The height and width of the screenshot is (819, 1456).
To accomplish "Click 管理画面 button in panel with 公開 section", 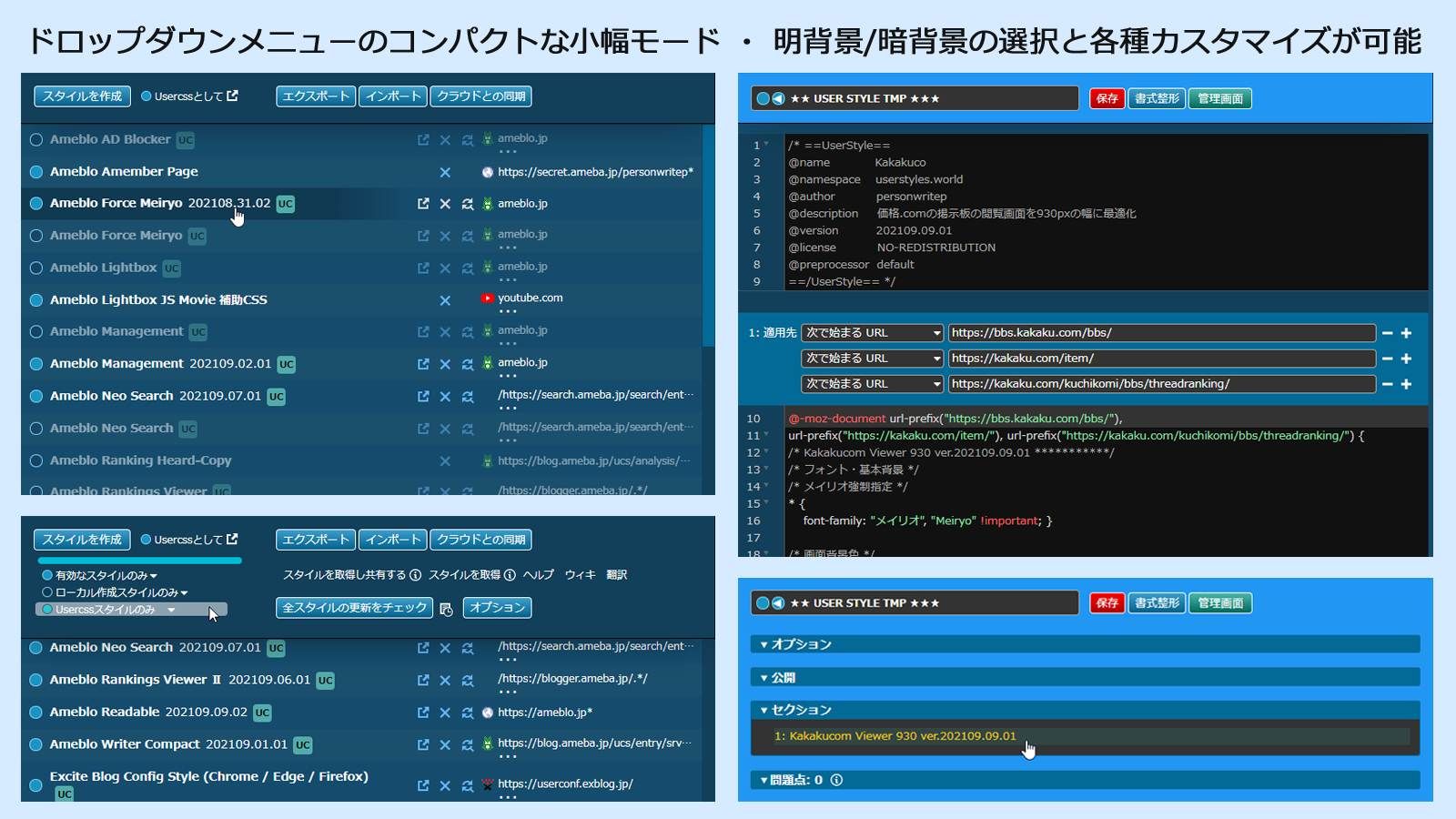I will (1220, 603).
